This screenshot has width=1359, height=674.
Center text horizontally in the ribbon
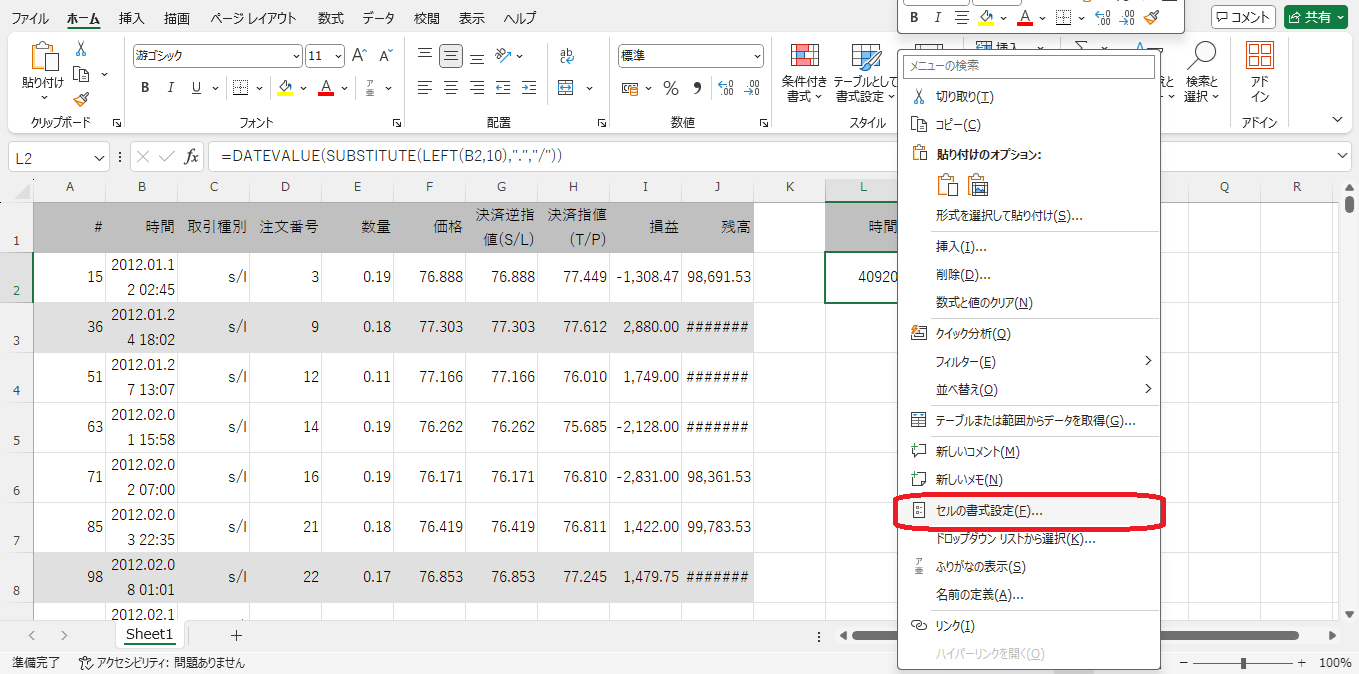point(451,88)
